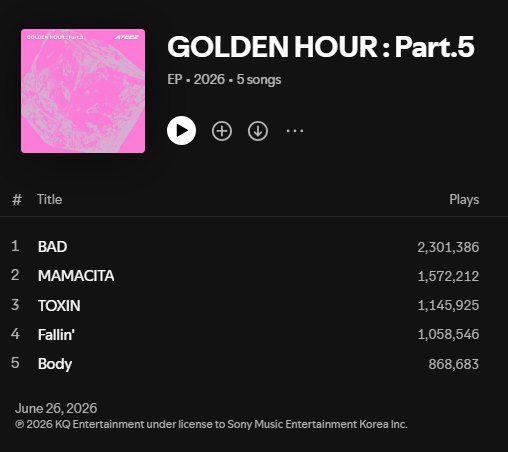The height and width of the screenshot is (452, 508).
Task: Add the EP to your library
Action: point(222,131)
